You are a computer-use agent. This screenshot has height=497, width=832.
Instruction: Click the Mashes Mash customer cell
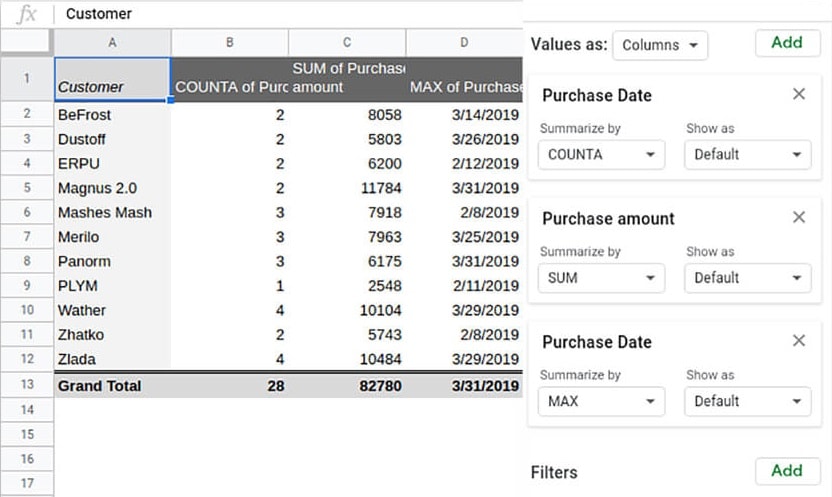pos(112,212)
